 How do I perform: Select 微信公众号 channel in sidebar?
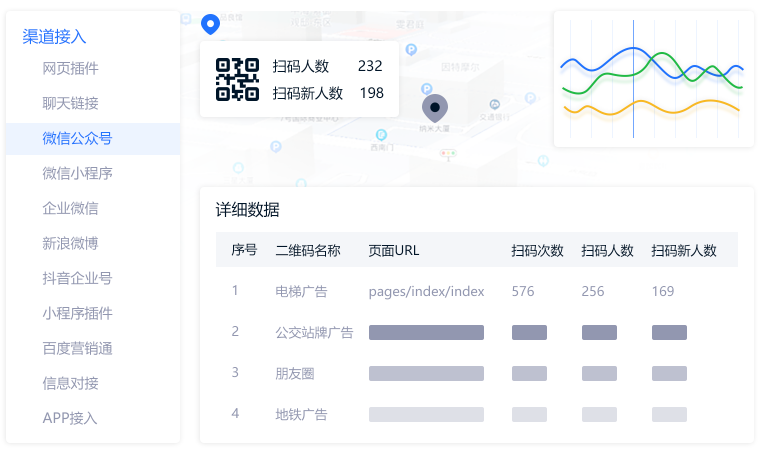pyautogui.click(x=77, y=139)
